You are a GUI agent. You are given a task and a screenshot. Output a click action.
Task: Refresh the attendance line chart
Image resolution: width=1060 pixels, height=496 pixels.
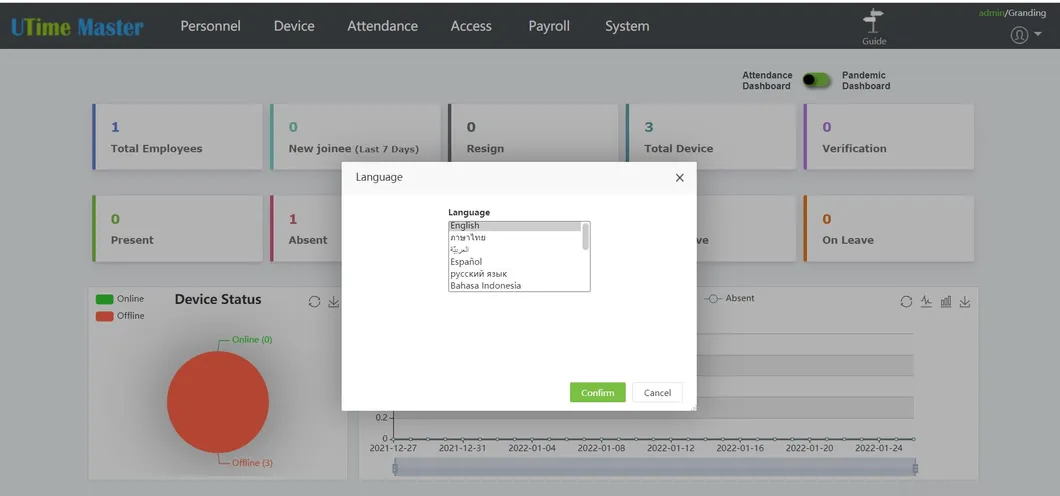point(906,302)
